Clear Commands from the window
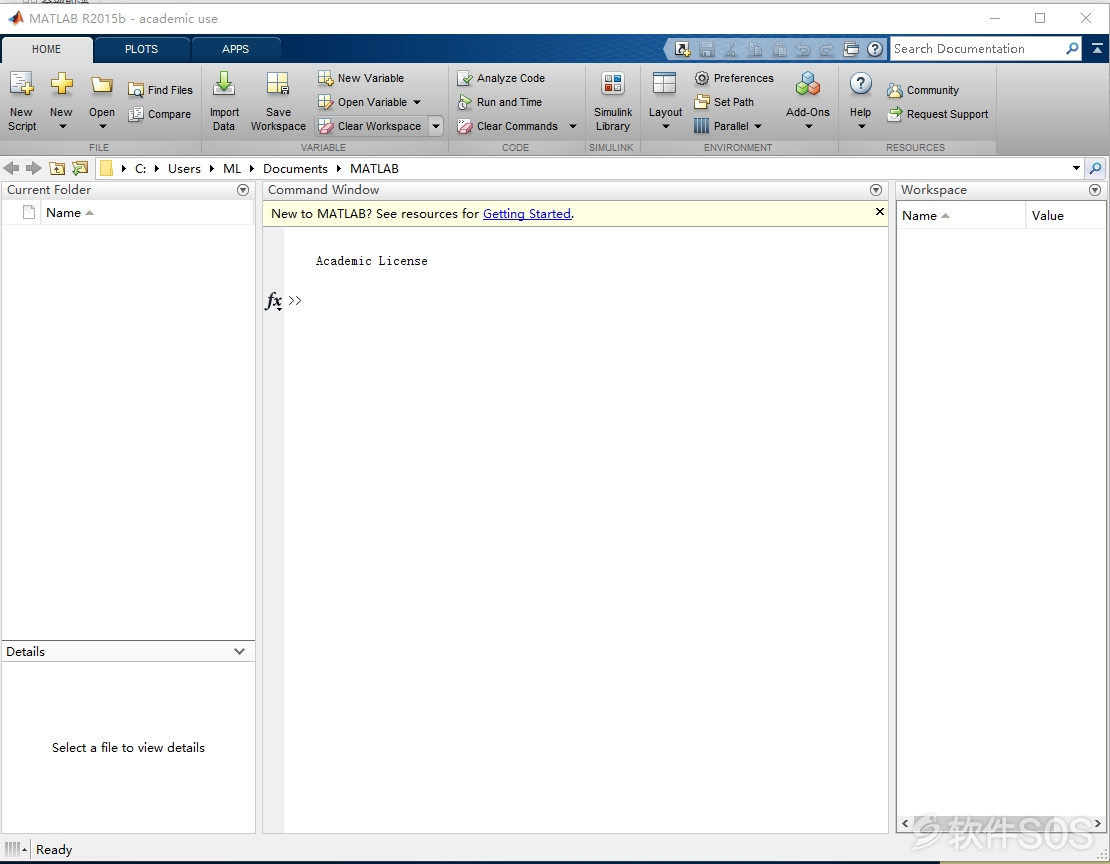This screenshot has width=1110, height=864. pyautogui.click(x=508, y=126)
